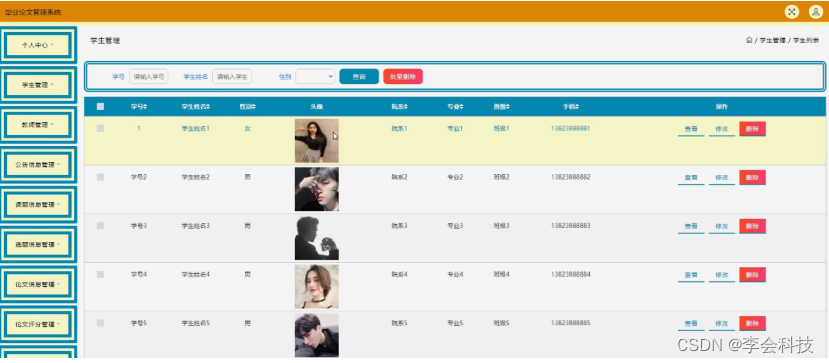
Task: Click the 专业2 cell
Action: 455,177
